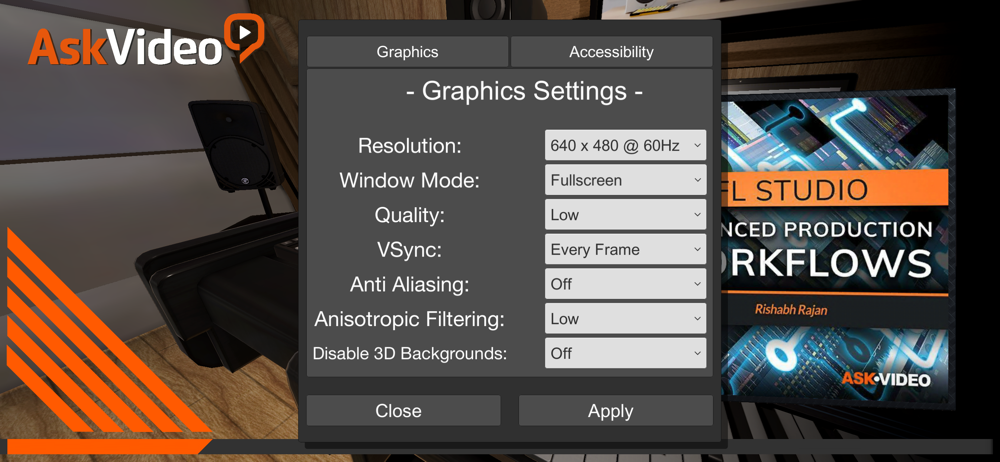Open the Resolution dropdown
The width and height of the screenshot is (1000, 462).
click(x=625, y=145)
